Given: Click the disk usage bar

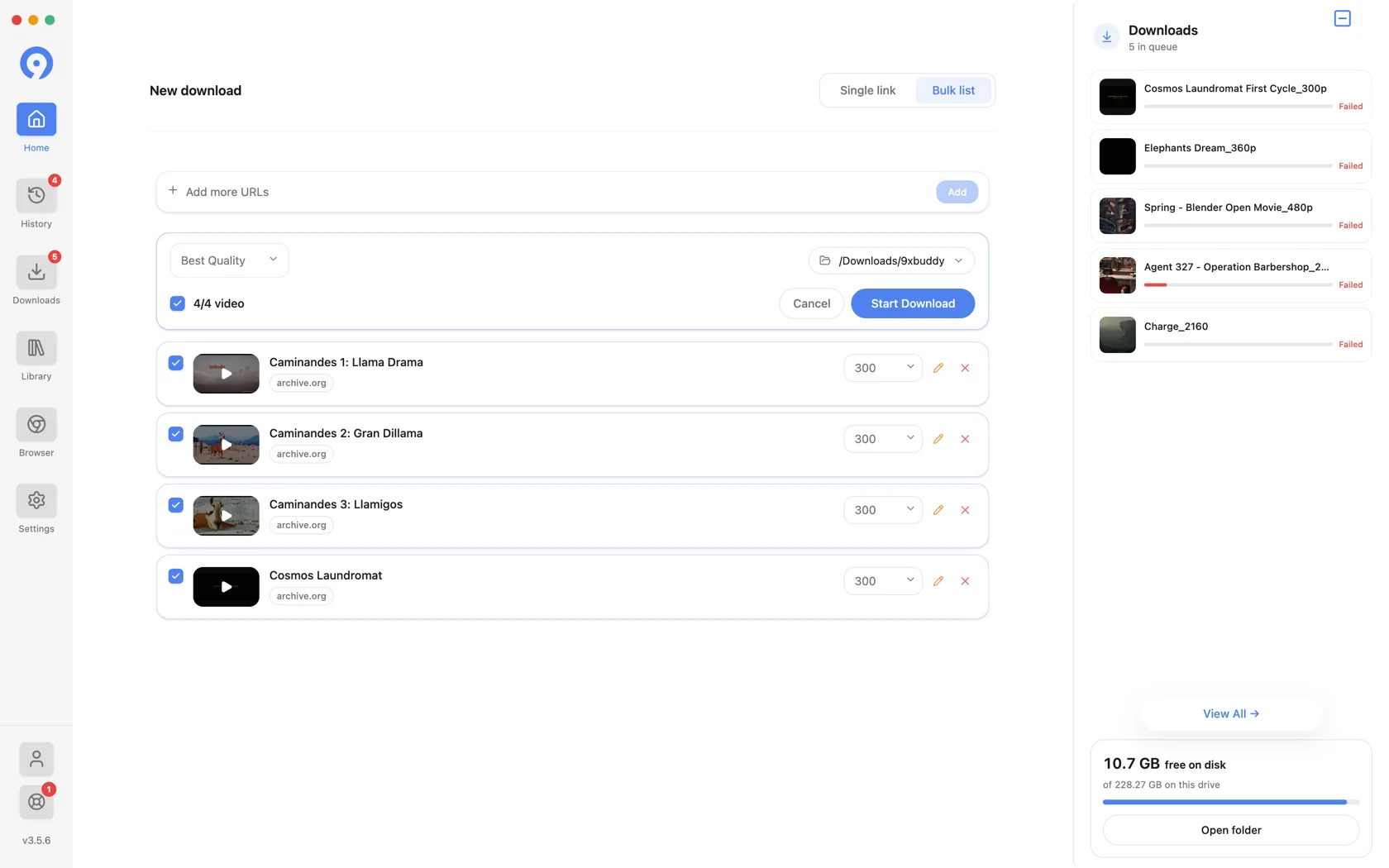Looking at the screenshot, I should click(x=1230, y=802).
